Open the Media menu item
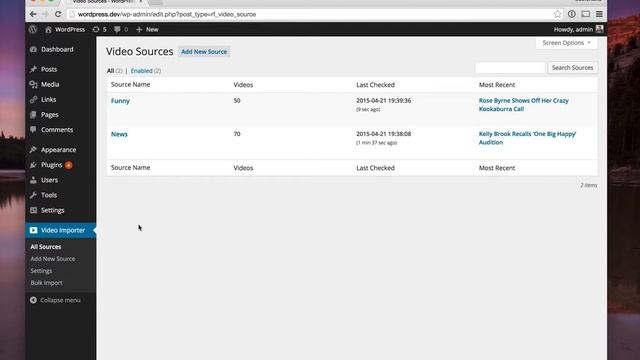640x360 pixels. pos(60,84)
